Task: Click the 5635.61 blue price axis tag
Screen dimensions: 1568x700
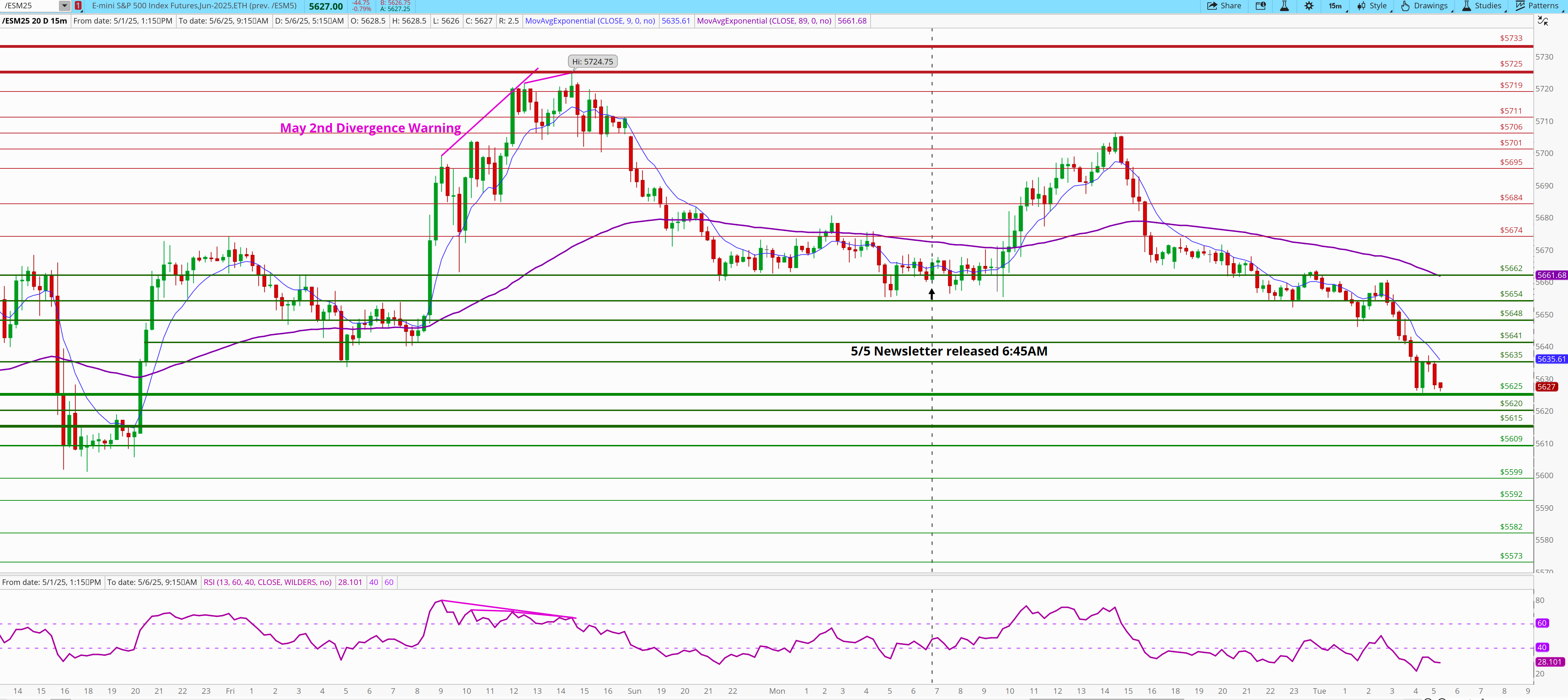Action: [1551, 359]
